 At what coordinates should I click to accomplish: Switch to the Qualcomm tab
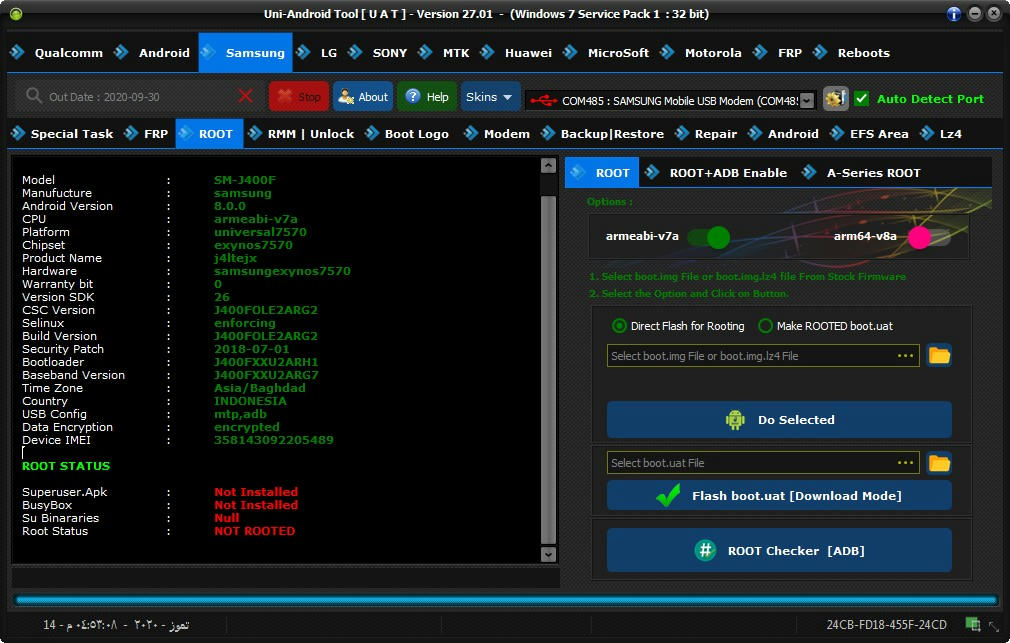pyautogui.click(x=57, y=53)
